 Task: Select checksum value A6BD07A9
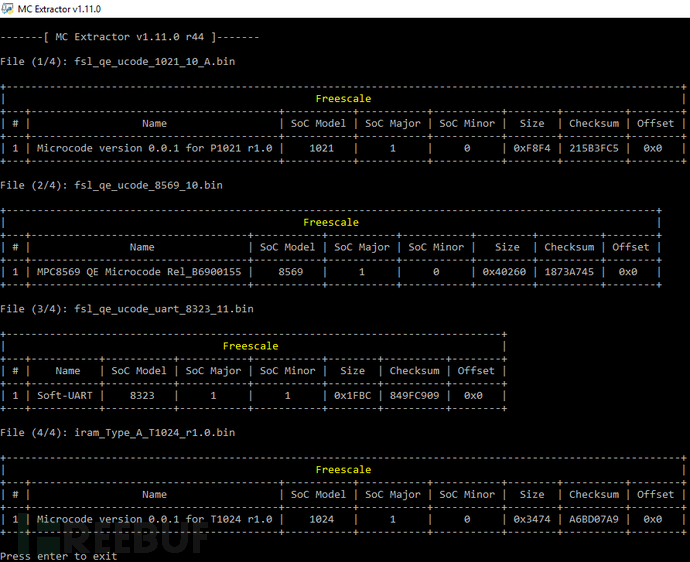click(594, 519)
